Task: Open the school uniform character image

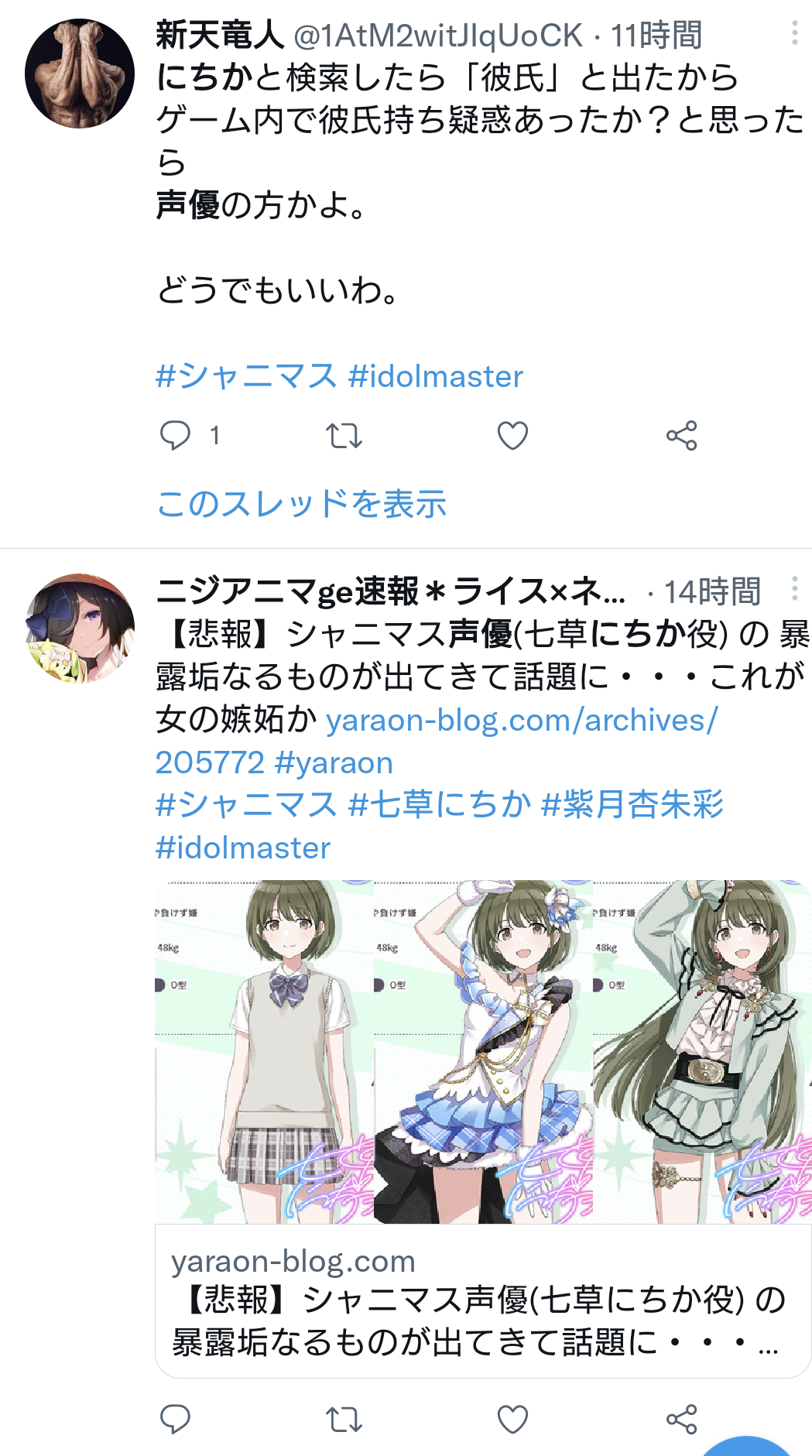Action: pos(264,1051)
